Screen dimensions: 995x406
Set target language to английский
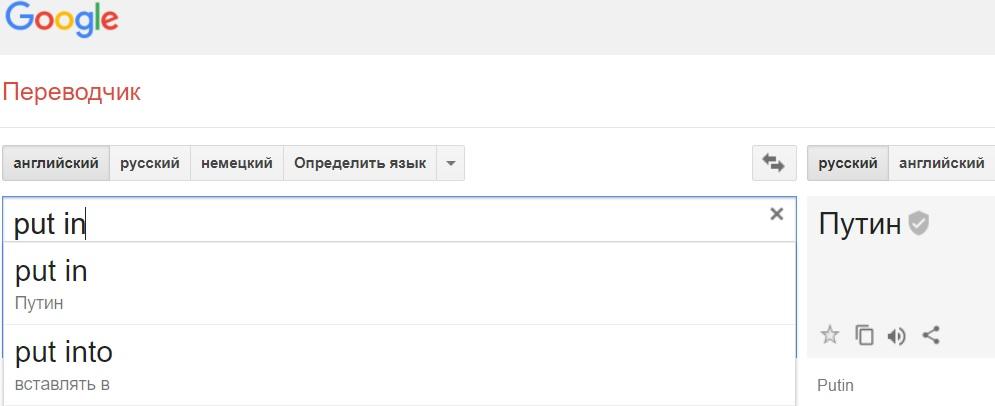click(942, 163)
